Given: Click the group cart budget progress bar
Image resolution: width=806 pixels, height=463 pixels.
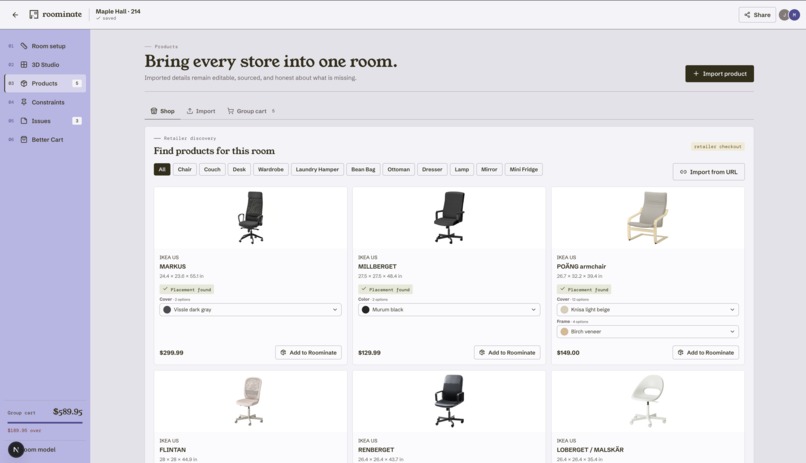Looking at the screenshot, I should tap(45, 423).
